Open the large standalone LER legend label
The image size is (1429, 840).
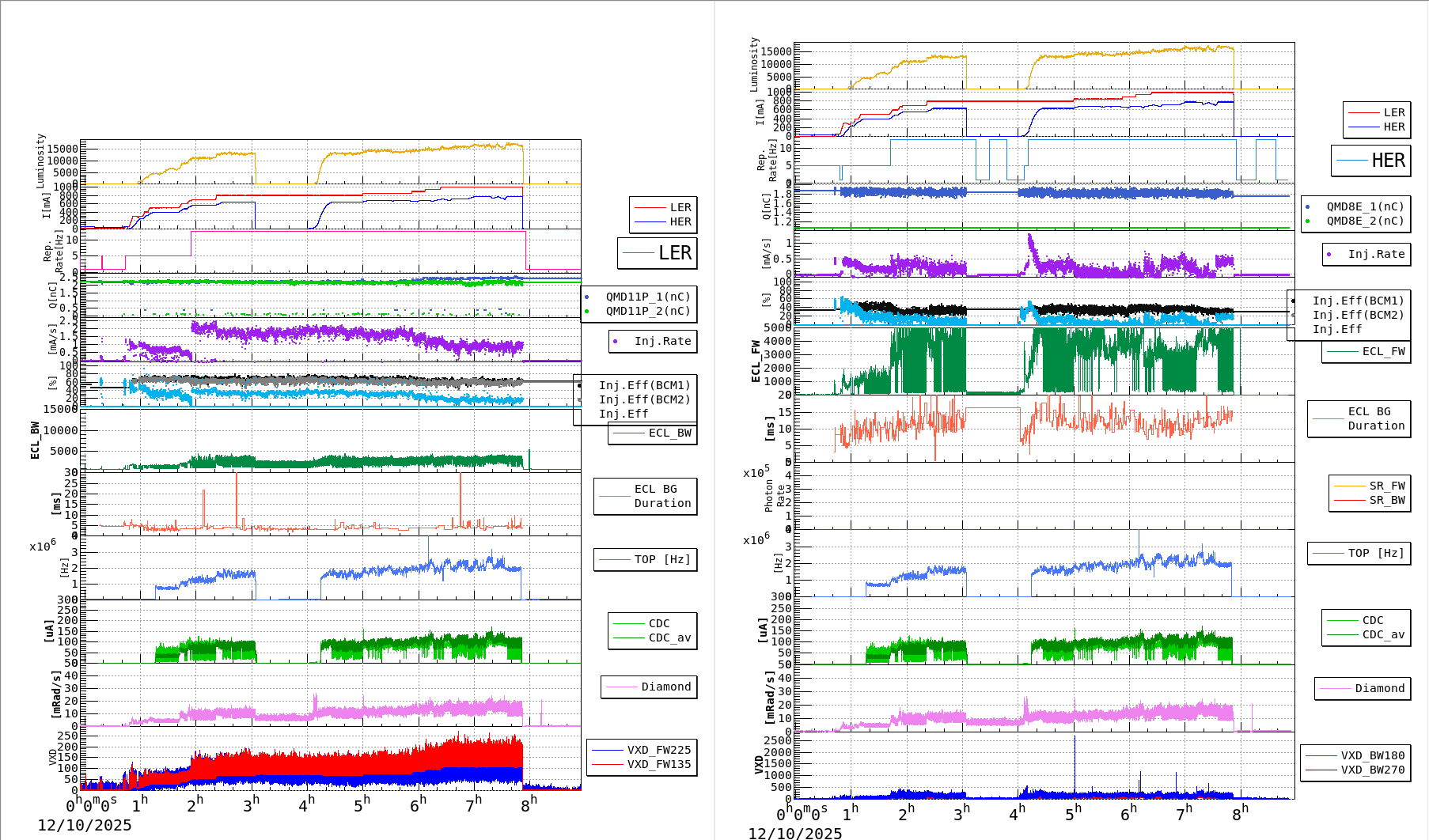click(658, 253)
